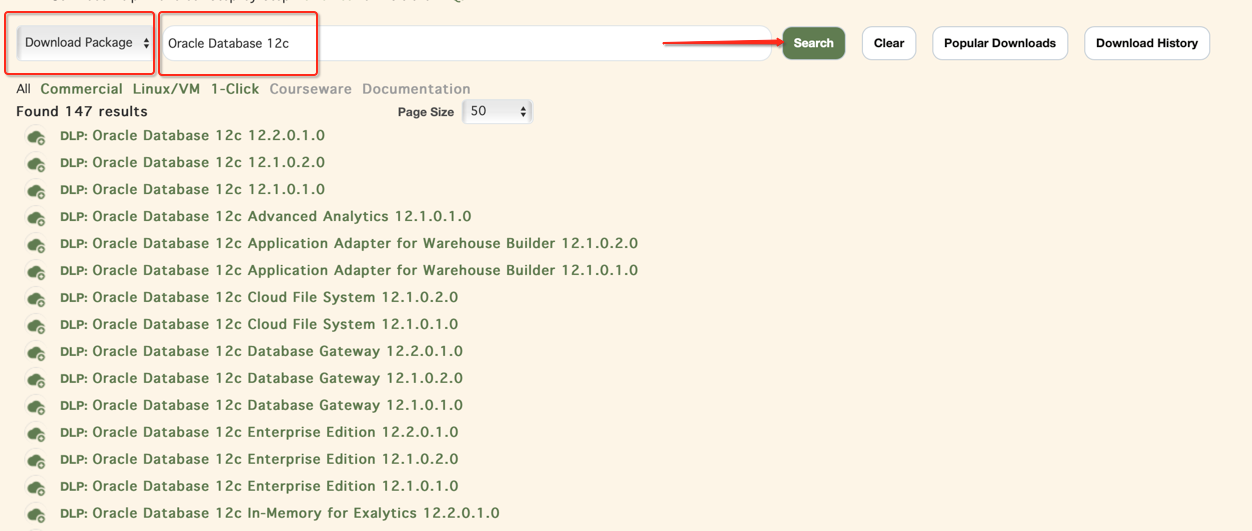Click cloud icon for Warehouse Builder 12.1.0.1.0

(36, 272)
